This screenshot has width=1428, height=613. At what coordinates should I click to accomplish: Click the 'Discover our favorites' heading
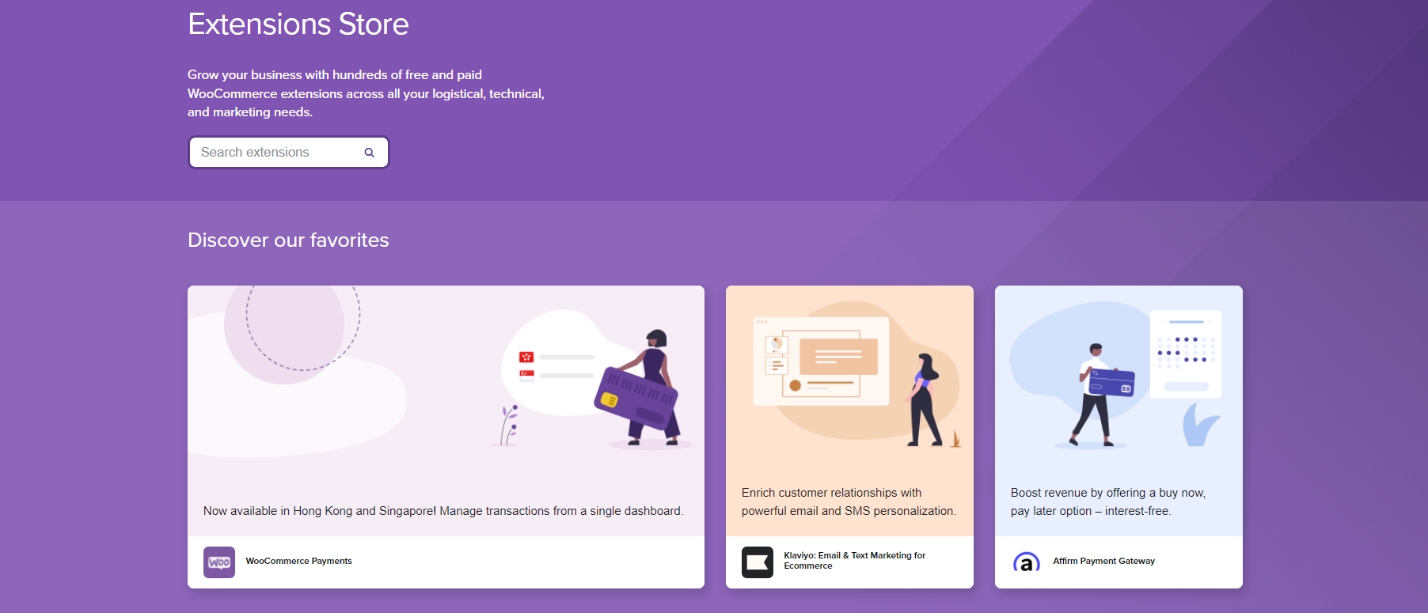point(288,240)
